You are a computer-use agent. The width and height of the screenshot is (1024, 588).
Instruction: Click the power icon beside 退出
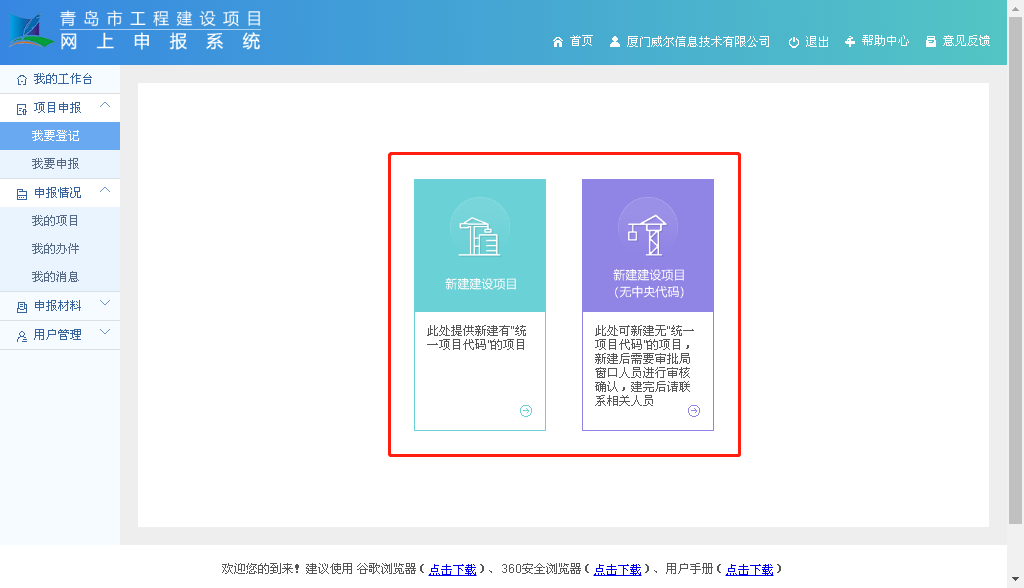pos(794,42)
